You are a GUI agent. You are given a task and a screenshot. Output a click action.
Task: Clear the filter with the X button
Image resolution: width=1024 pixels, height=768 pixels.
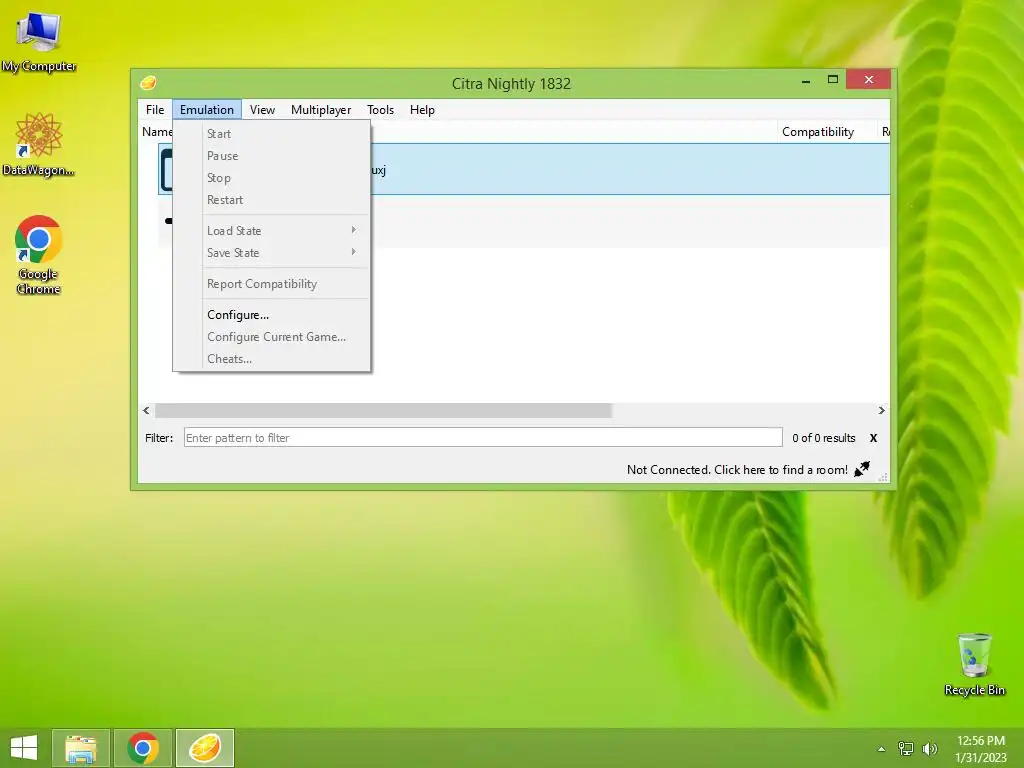click(873, 438)
